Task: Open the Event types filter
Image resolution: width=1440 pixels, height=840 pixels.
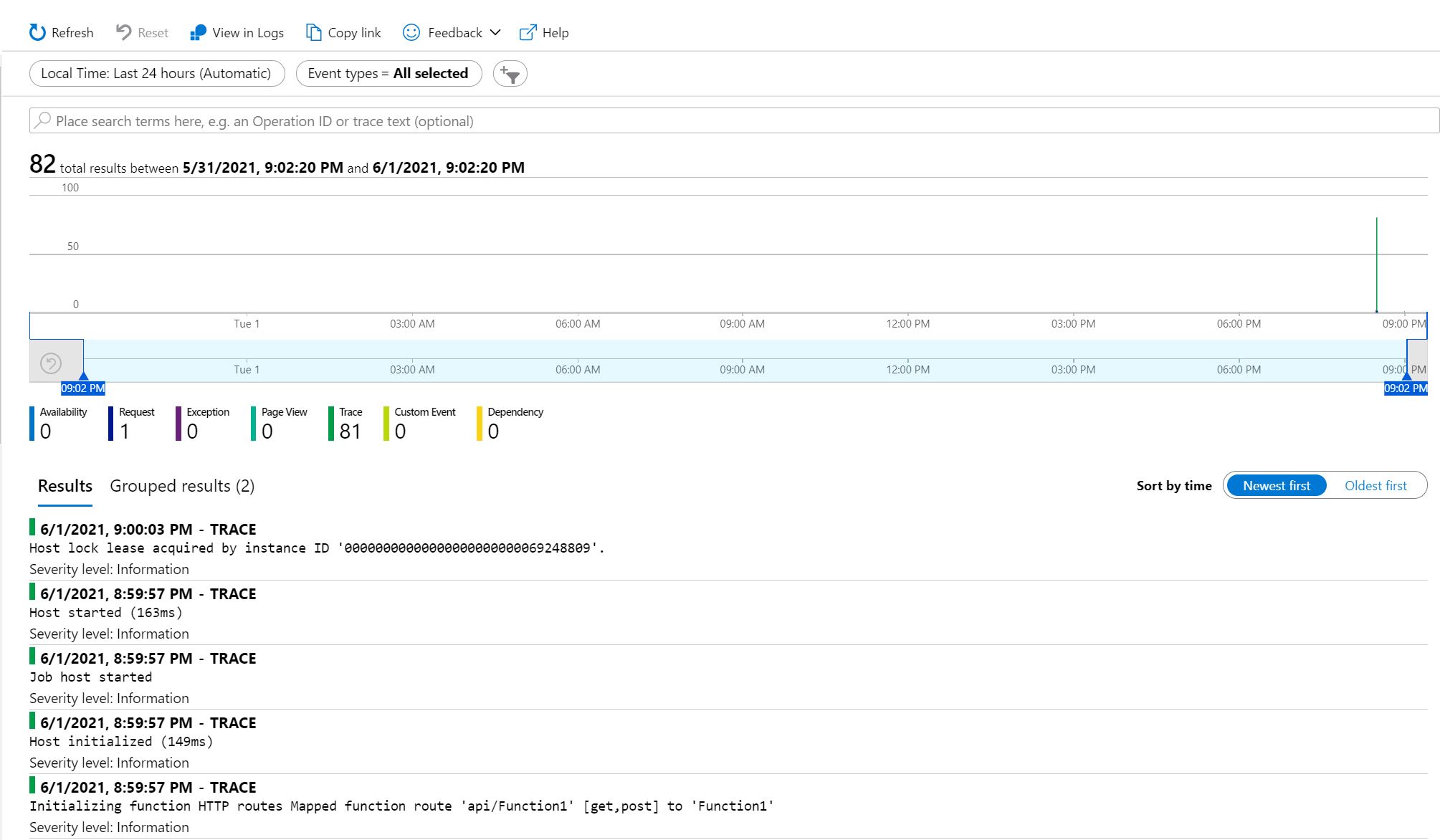Action: [388, 73]
